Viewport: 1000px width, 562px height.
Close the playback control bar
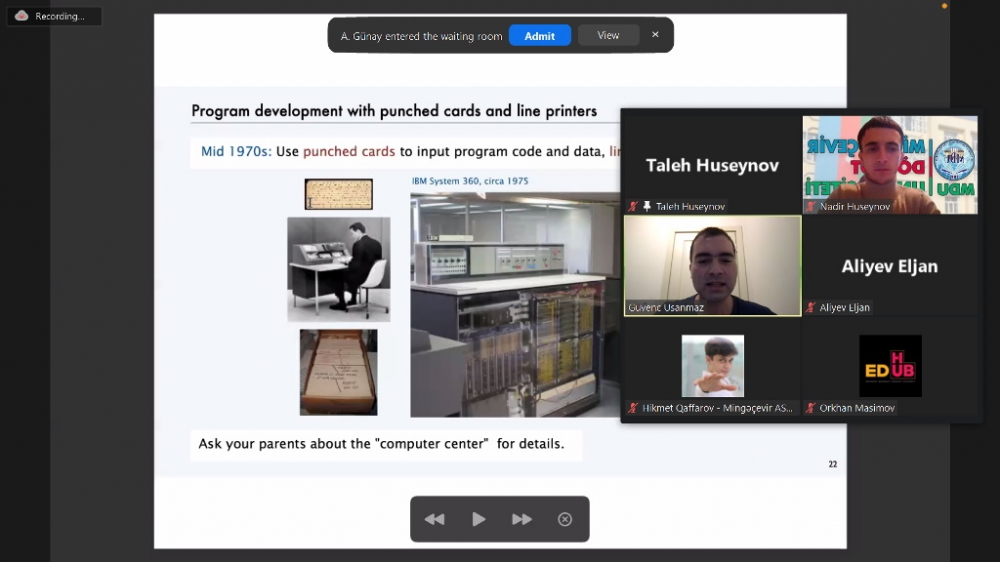(565, 519)
